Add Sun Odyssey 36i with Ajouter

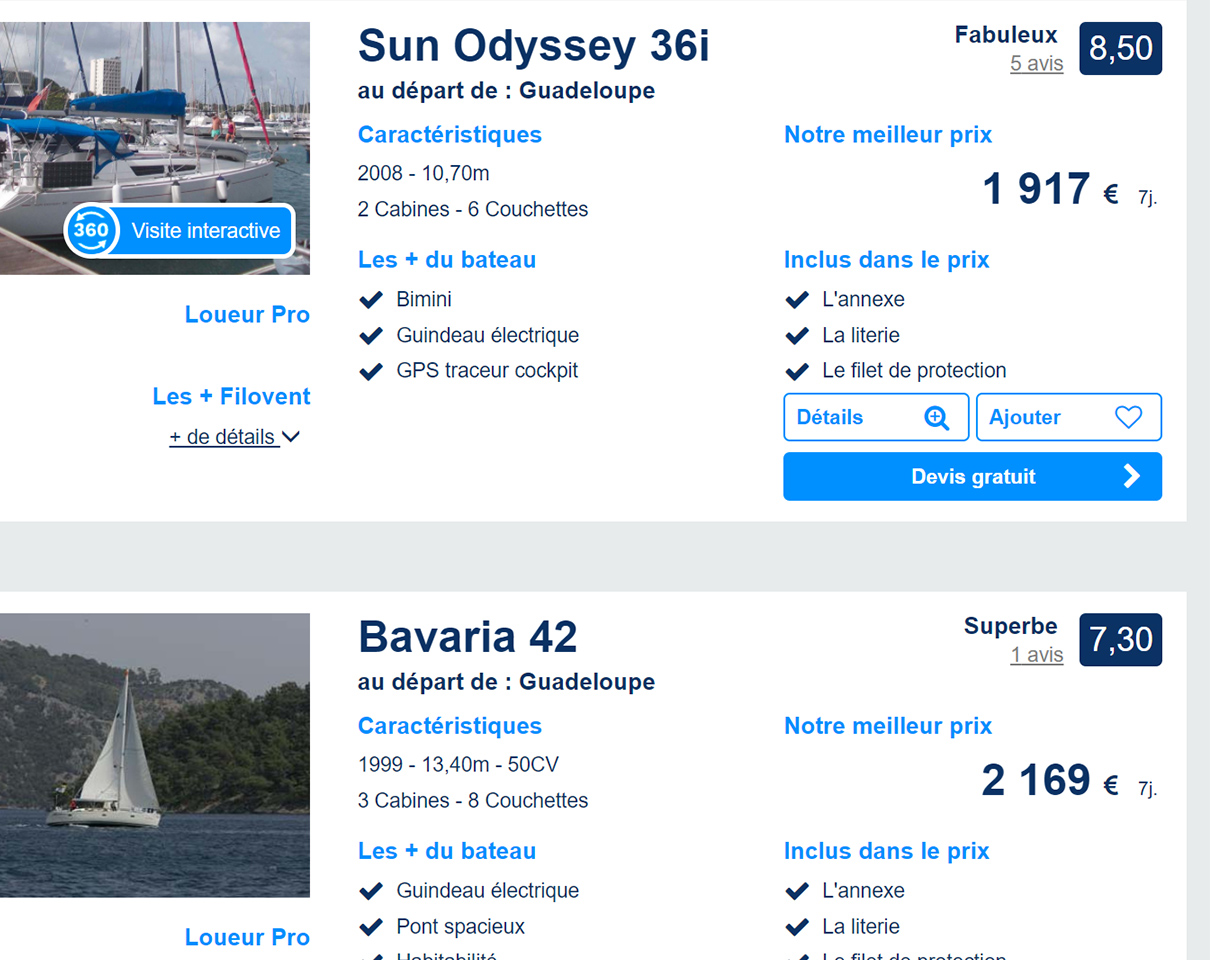point(1068,418)
